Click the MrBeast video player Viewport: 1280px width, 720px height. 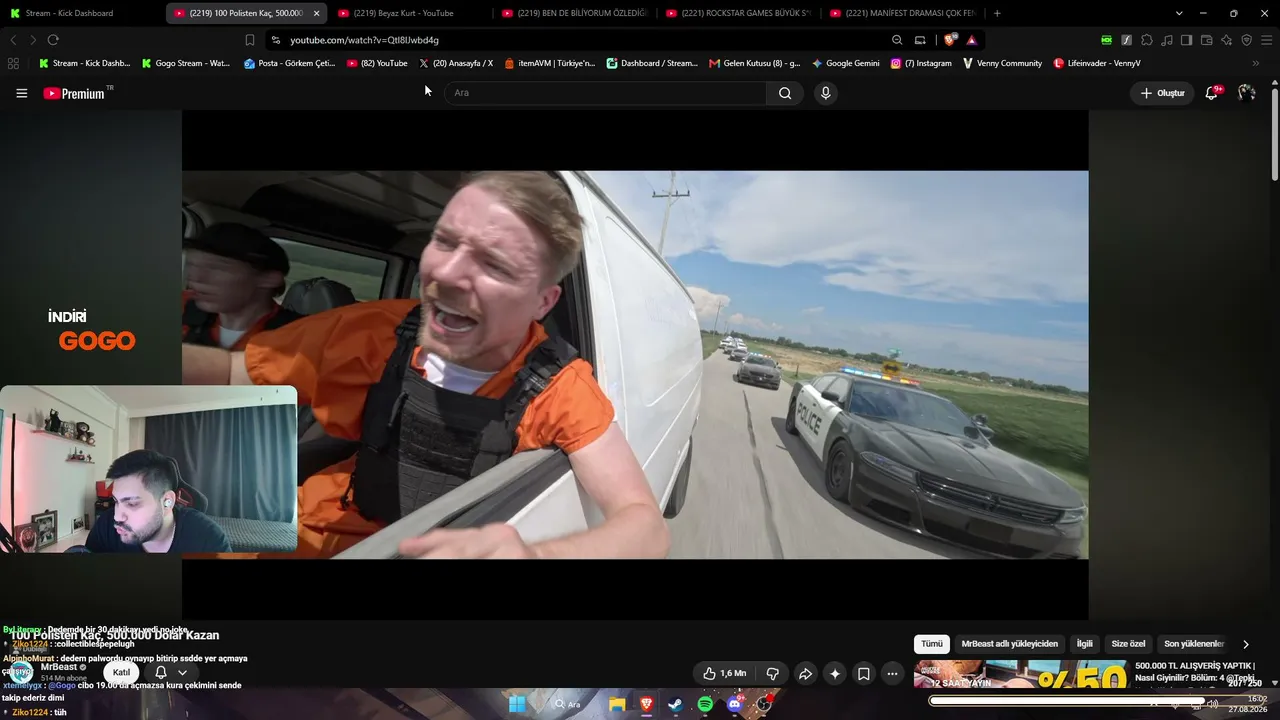[x=635, y=365]
